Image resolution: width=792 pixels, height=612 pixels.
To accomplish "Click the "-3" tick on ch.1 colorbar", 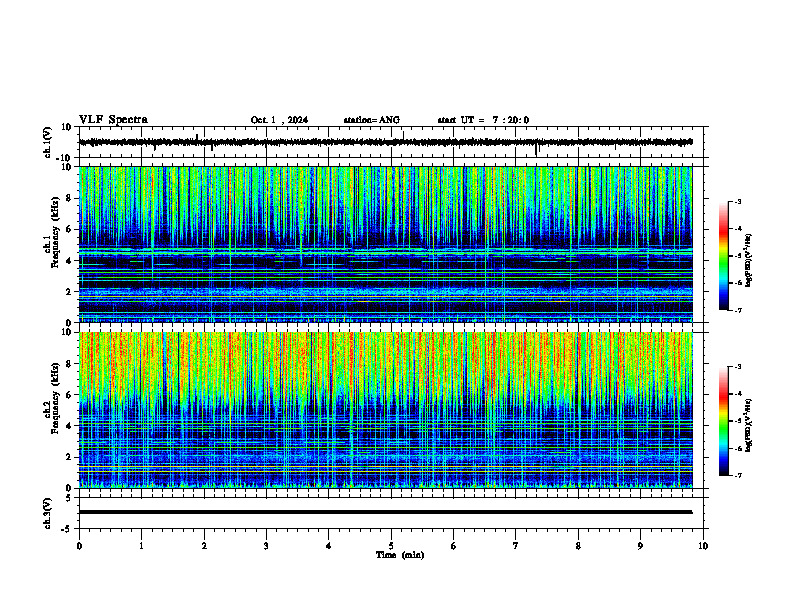I will [x=737, y=201].
